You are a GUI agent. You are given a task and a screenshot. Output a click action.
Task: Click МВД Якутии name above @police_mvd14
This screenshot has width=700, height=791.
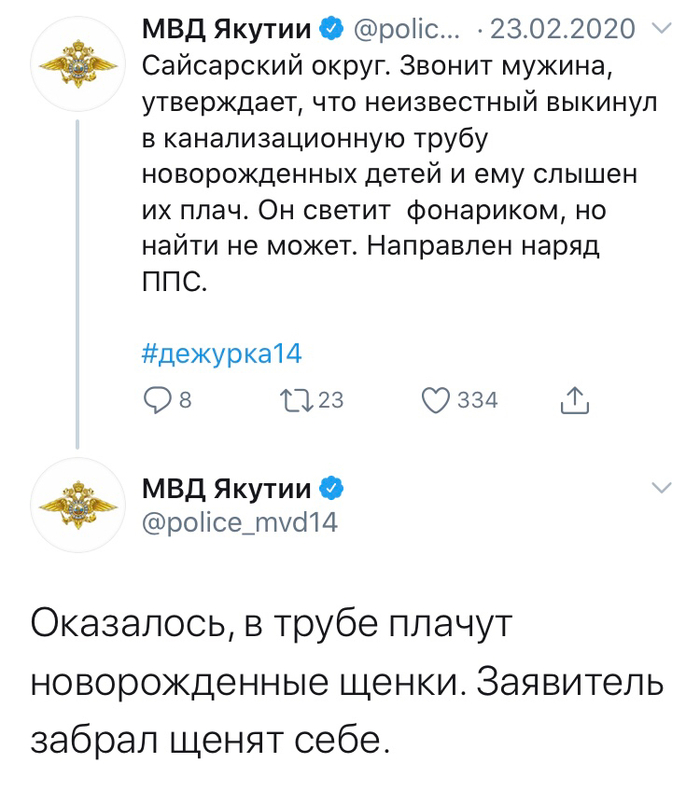(x=226, y=489)
